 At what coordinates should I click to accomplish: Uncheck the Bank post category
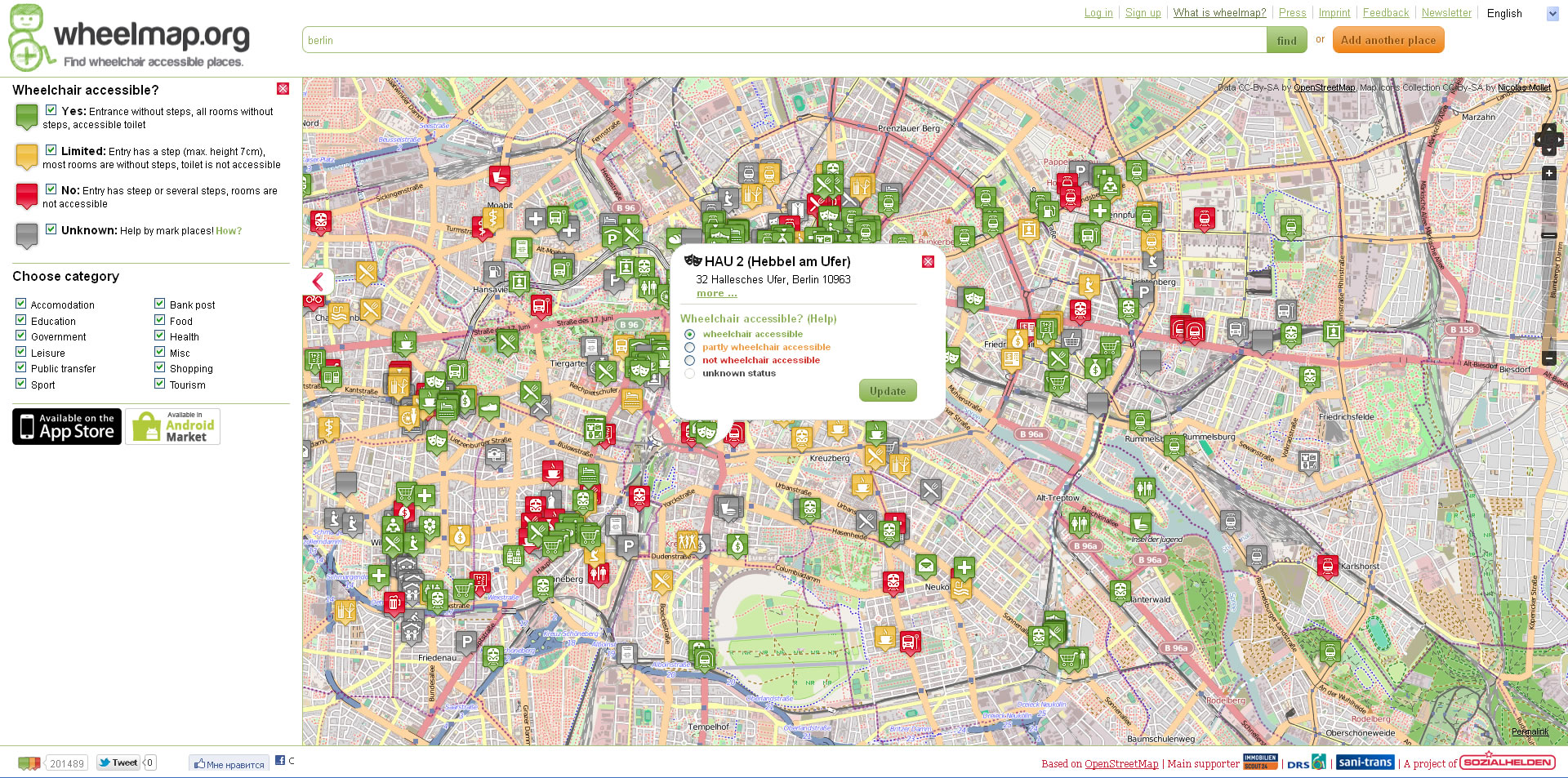point(160,303)
